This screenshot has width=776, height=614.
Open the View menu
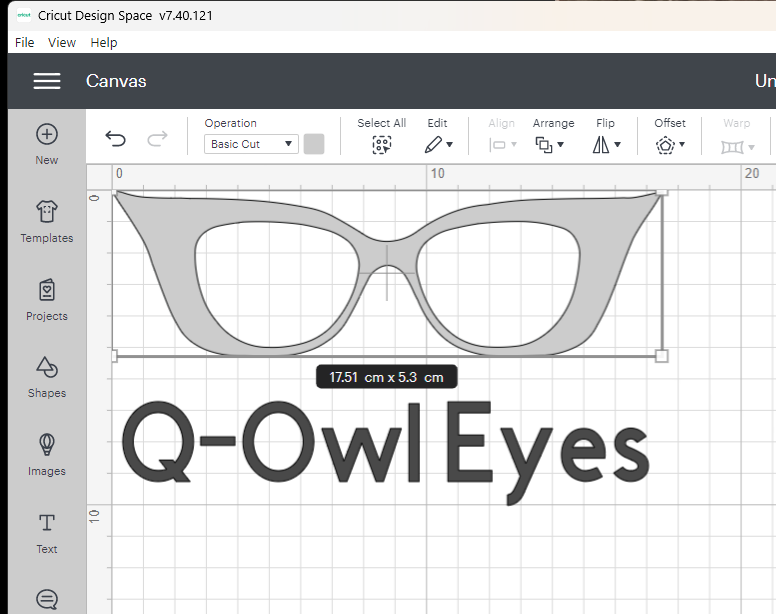point(62,42)
